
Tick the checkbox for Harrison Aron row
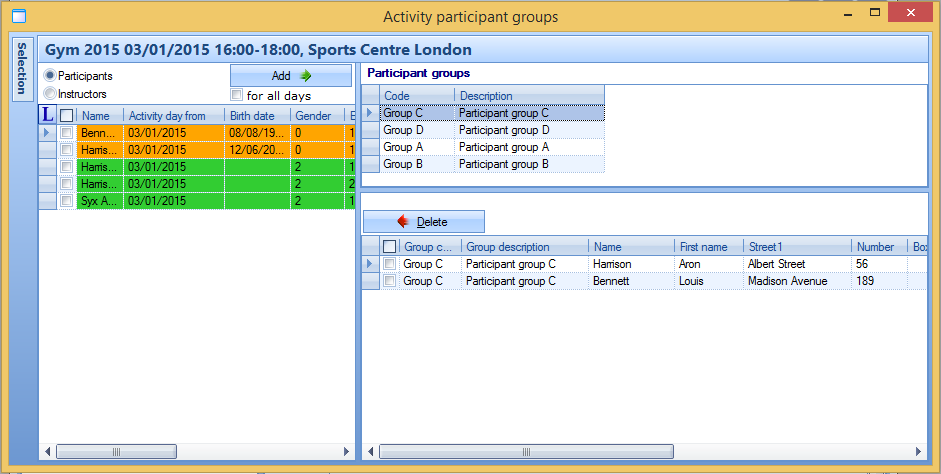390,264
